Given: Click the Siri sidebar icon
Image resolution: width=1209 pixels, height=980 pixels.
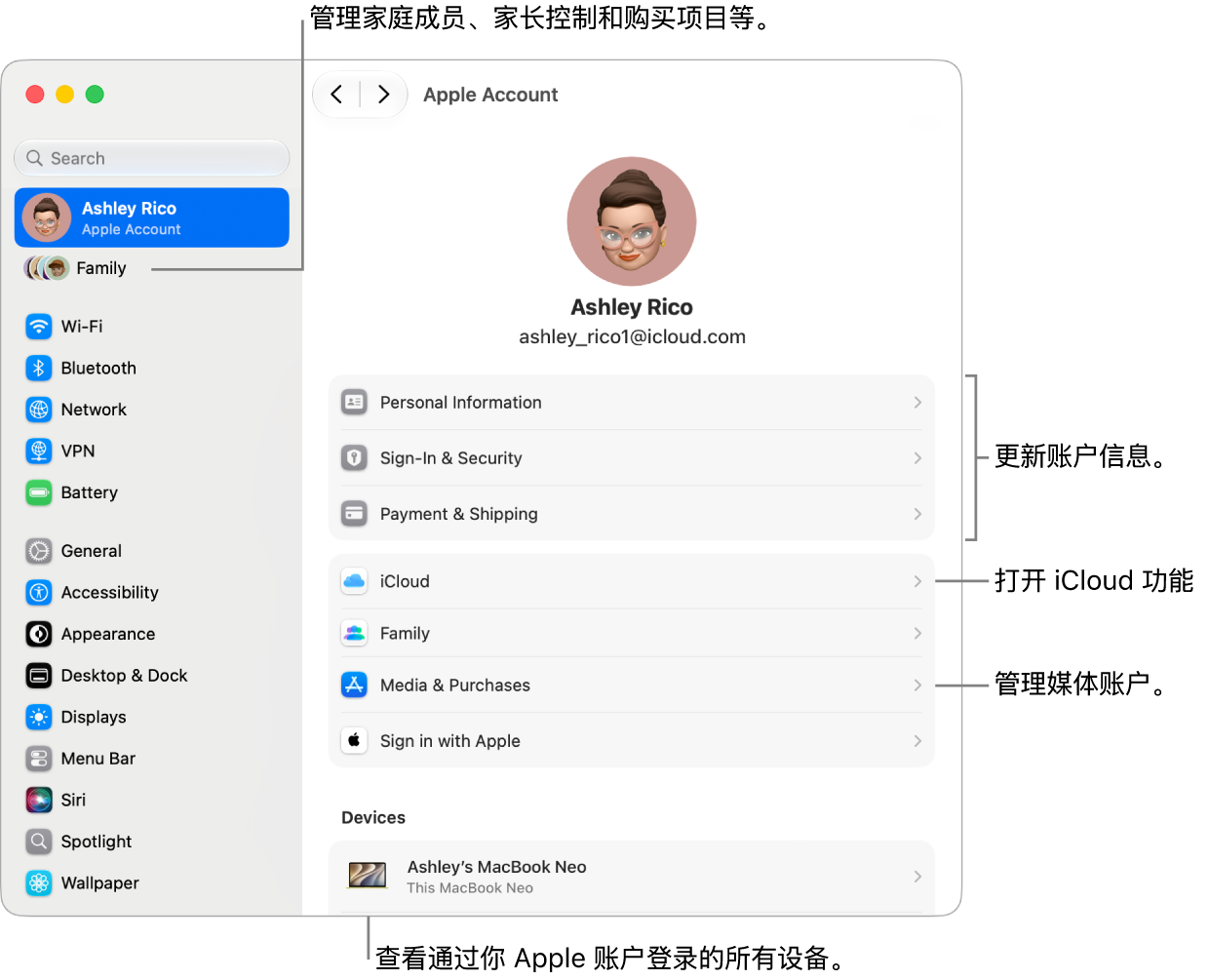Looking at the screenshot, I should tap(39, 800).
